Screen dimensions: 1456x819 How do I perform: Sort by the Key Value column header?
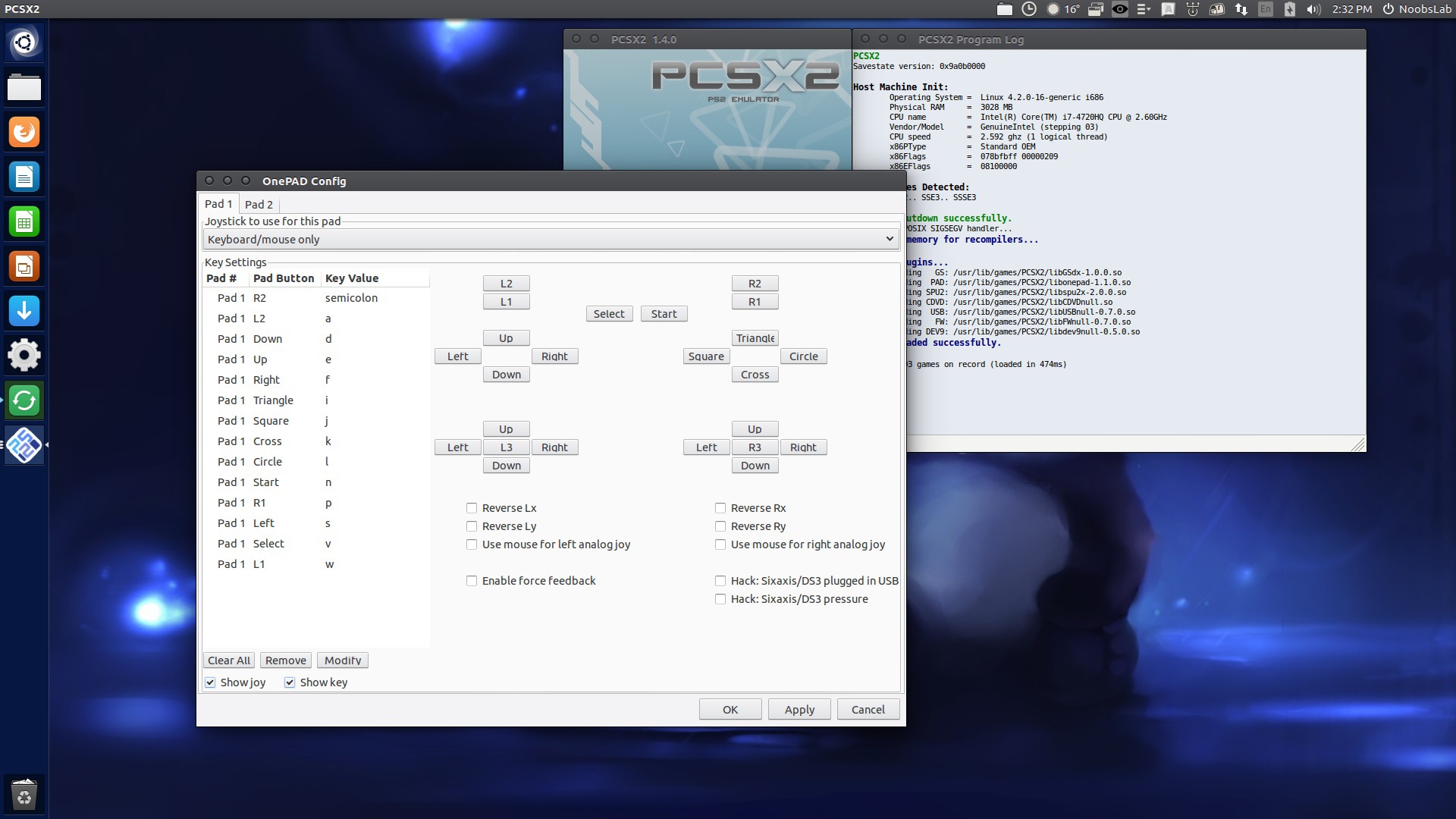(x=375, y=278)
